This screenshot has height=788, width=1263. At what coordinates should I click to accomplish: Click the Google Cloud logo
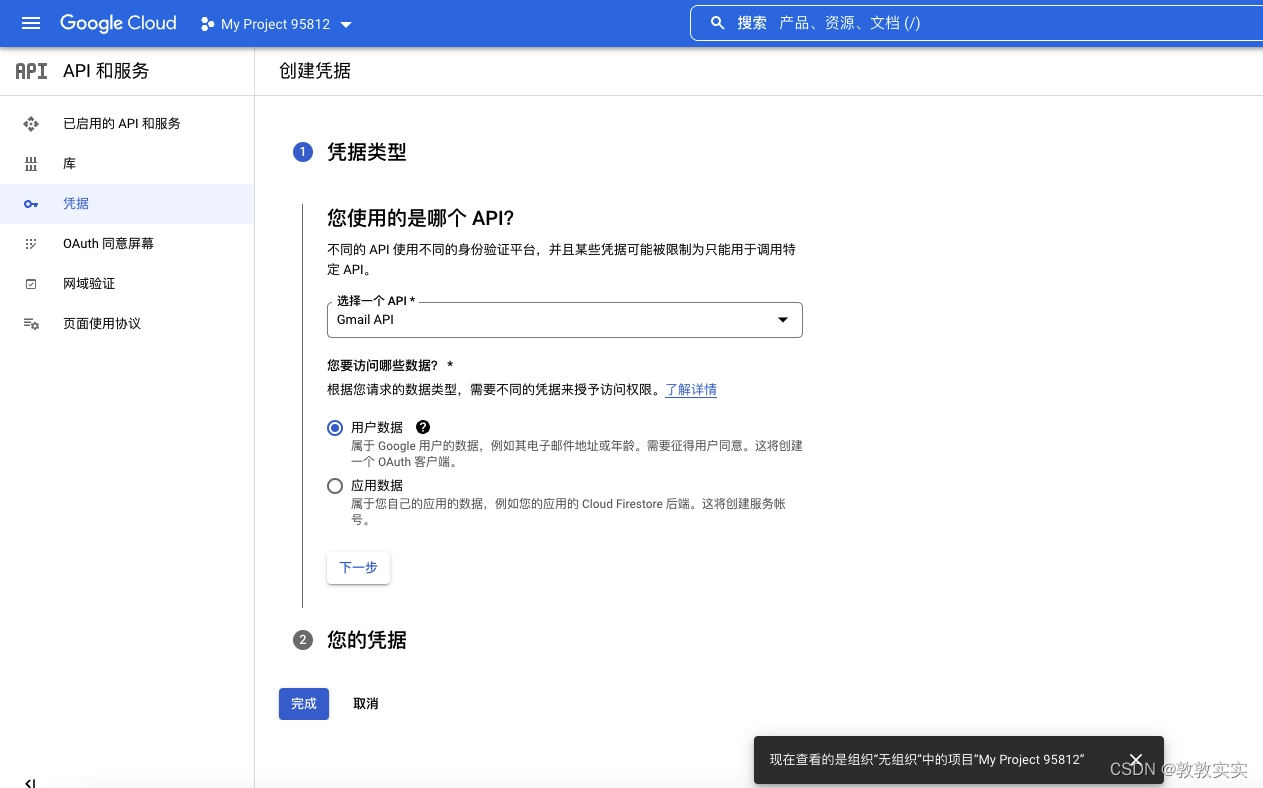coord(118,23)
